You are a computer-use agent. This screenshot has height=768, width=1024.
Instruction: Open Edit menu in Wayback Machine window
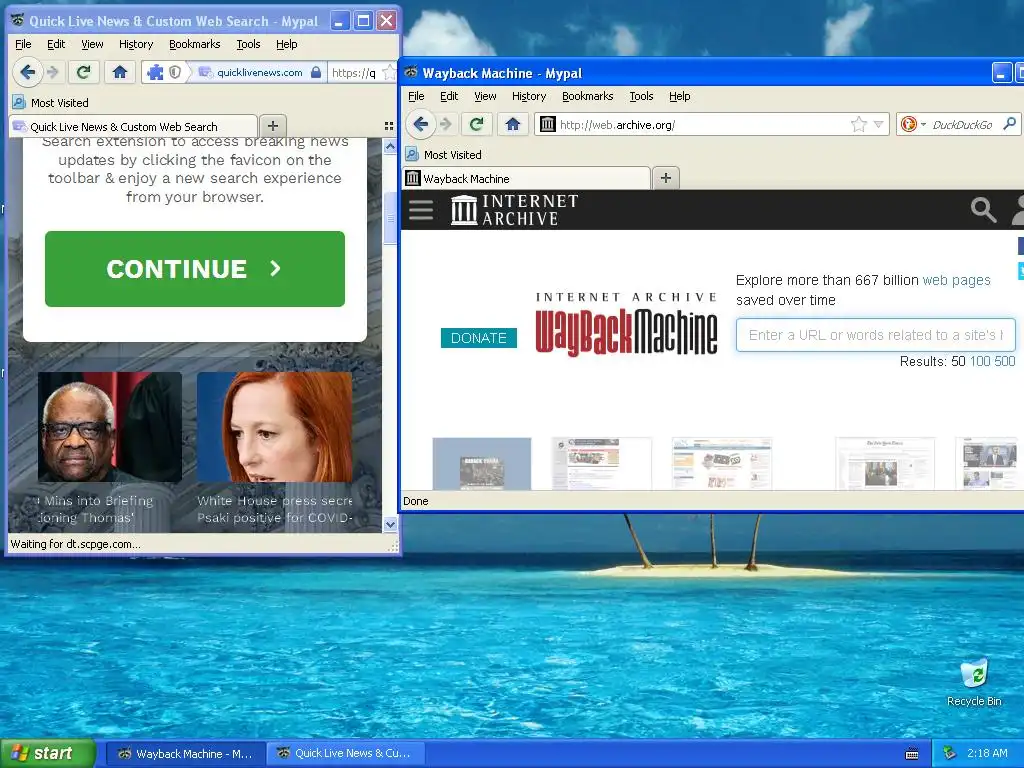point(449,96)
